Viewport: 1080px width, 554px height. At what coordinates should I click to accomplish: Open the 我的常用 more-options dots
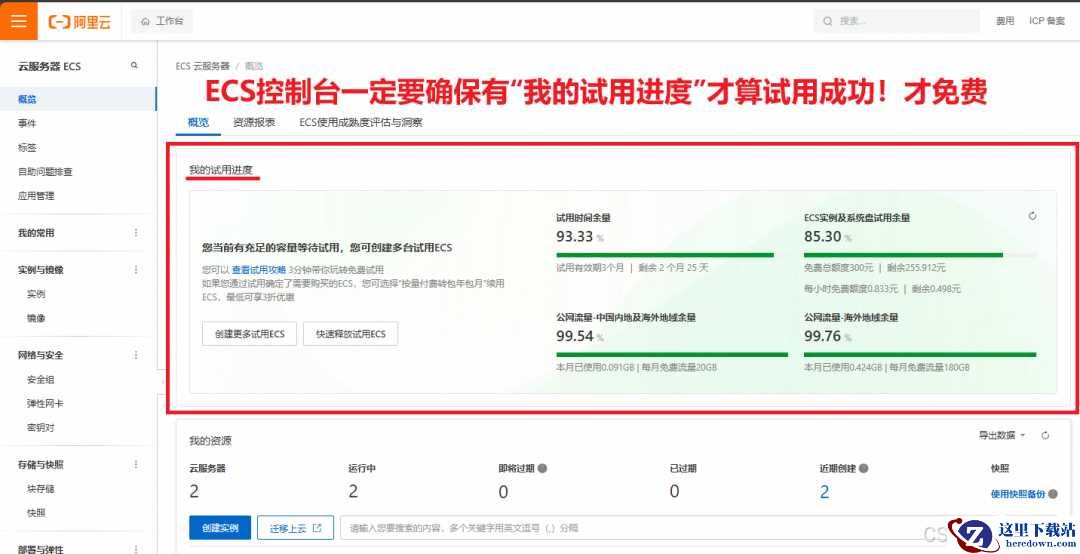click(x=136, y=233)
